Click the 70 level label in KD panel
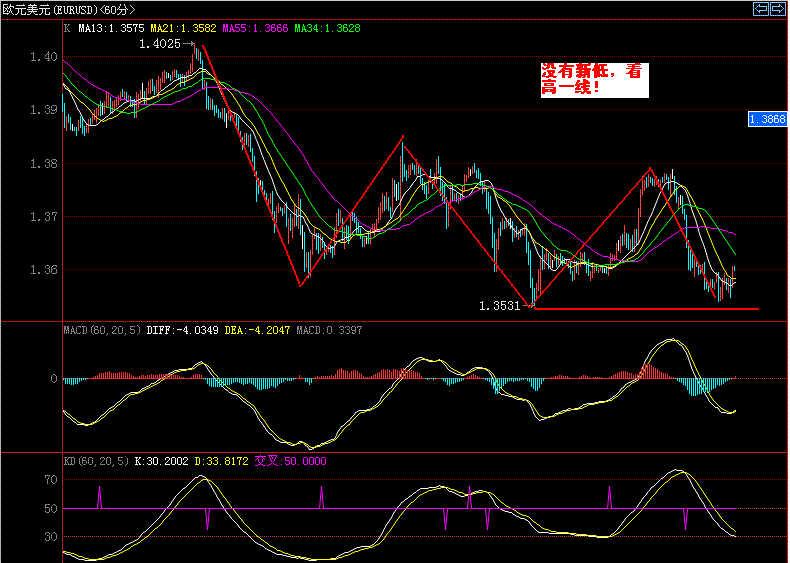Screen dimensions: 790x563 [x=50, y=480]
